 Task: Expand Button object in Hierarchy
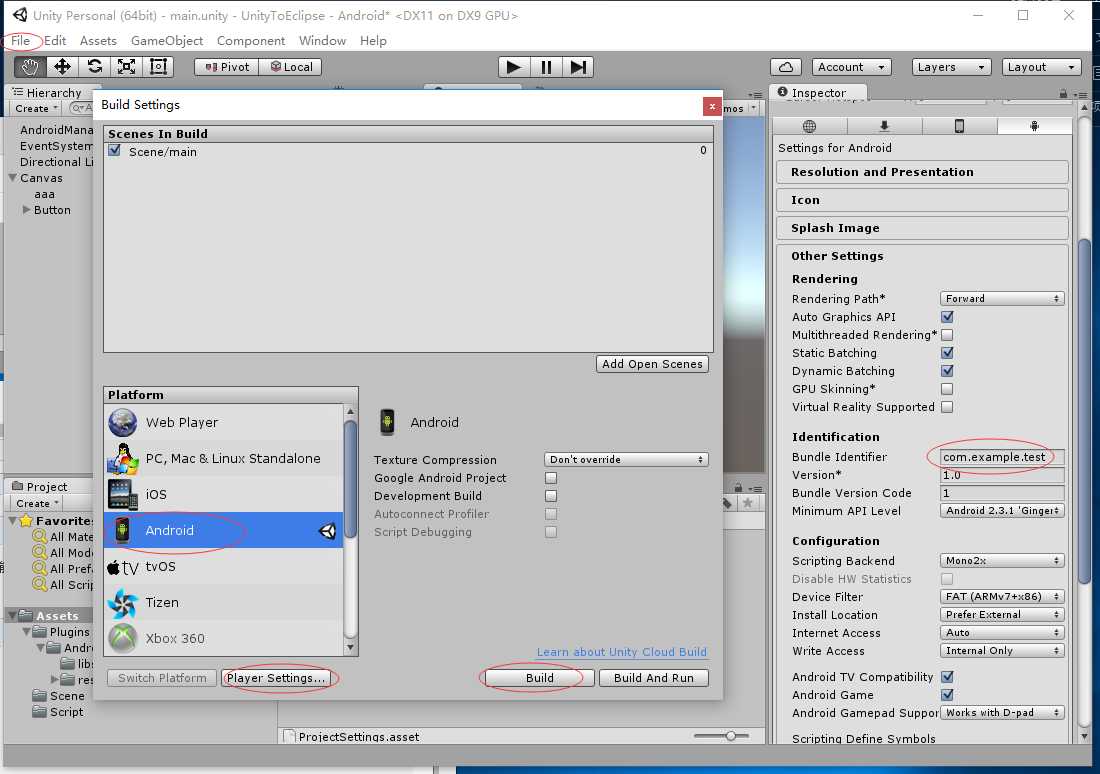(x=27, y=210)
